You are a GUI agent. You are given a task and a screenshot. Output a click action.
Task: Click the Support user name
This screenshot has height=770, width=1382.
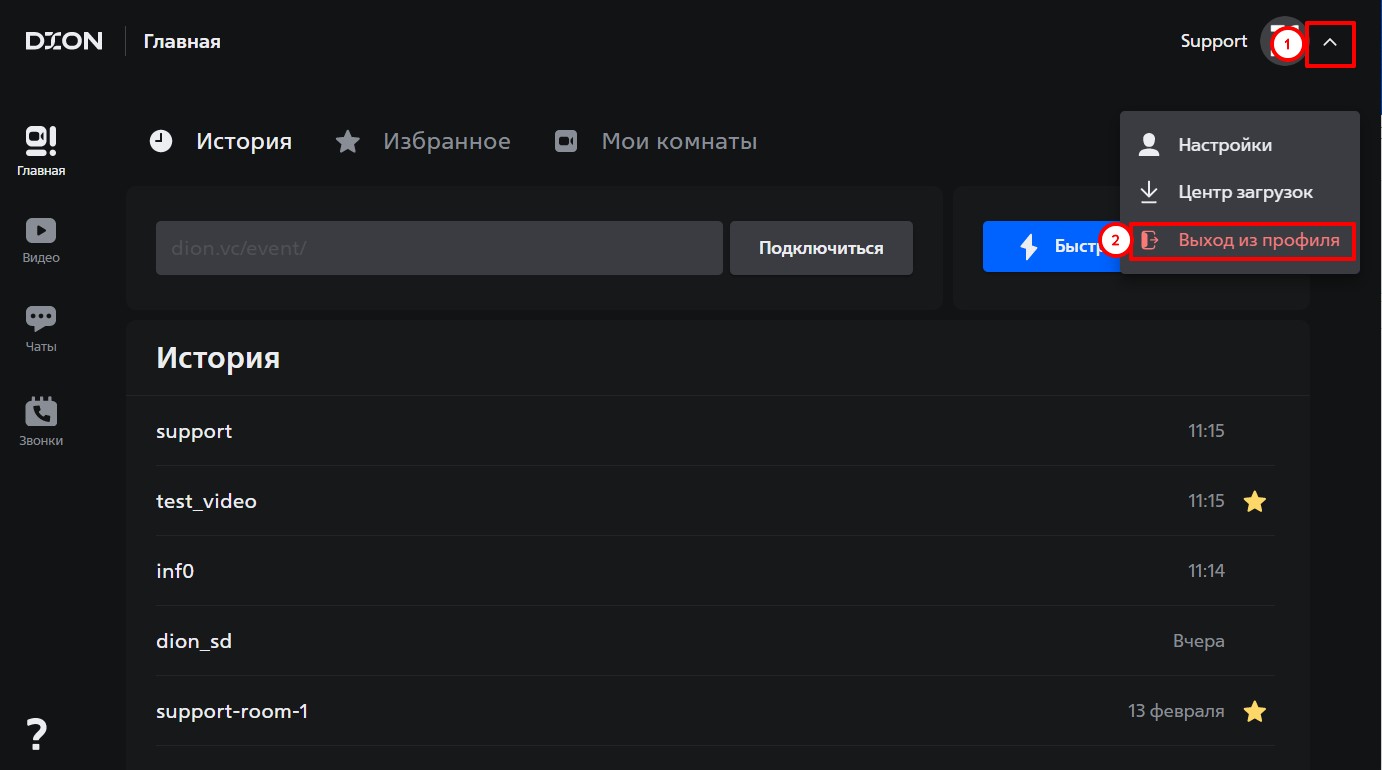(1214, 41)
